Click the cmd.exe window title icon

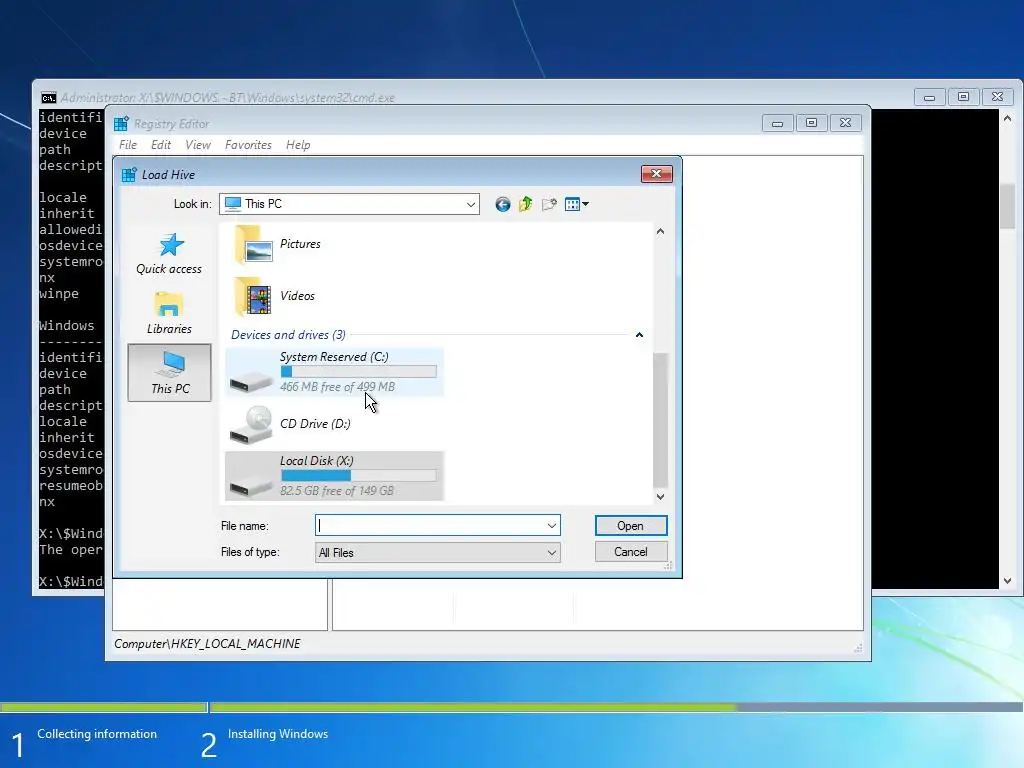(x=48, y=98)
